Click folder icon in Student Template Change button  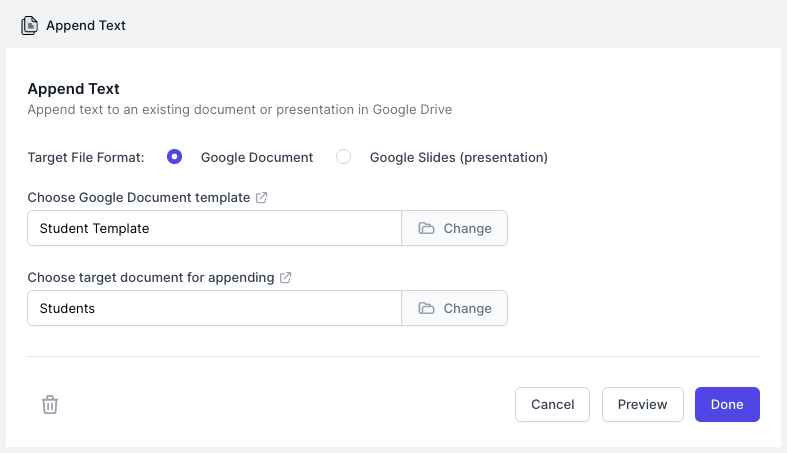(426, 228)
